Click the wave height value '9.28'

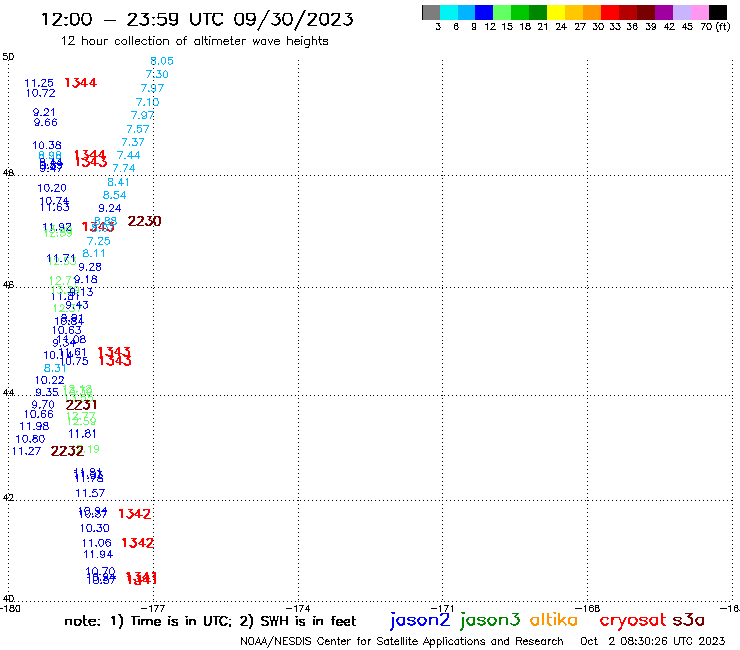(90, 267)
